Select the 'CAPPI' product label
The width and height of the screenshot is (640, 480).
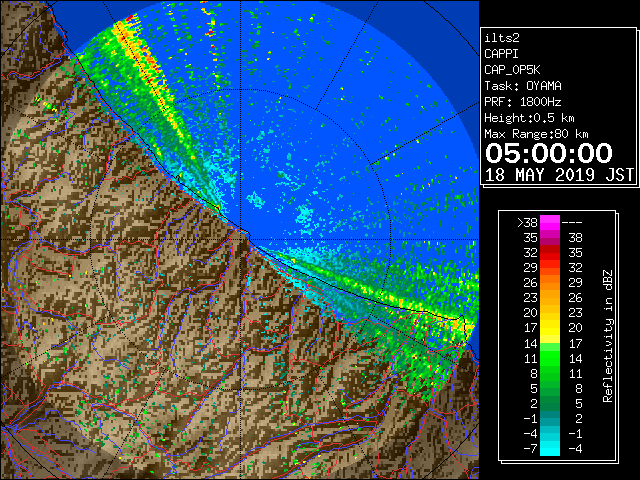click(501, 54)
